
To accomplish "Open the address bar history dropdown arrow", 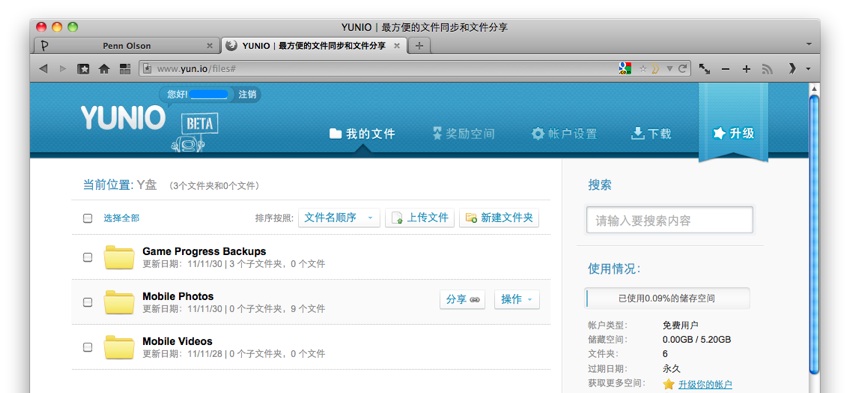I will tap(669, 69).
